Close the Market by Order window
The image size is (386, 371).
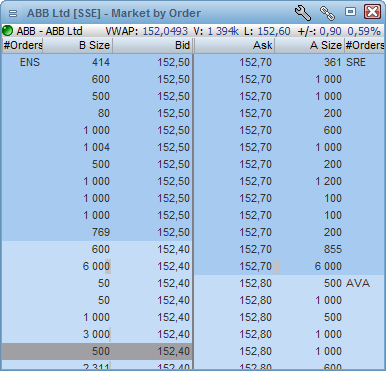pyautogui.click(x=372, y=12)
